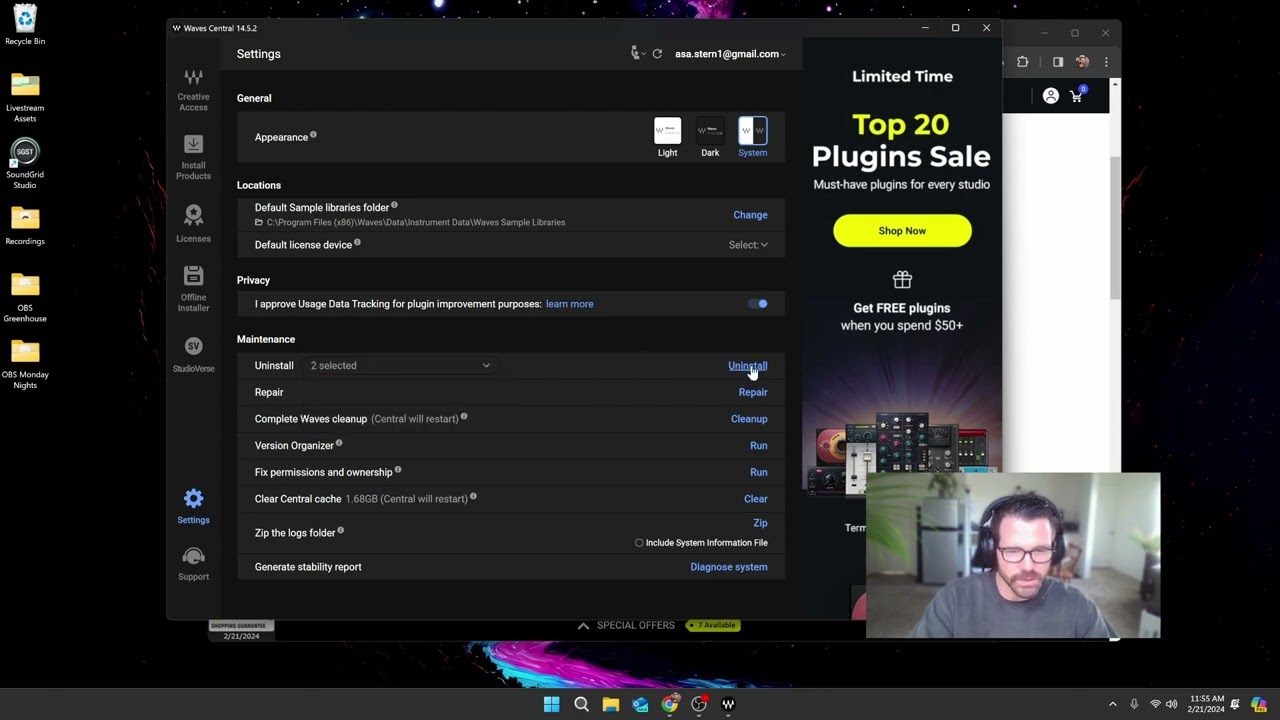The height and width of the screenshot is (720, 1280).
Task: Show info tooltip for Appearance
Action: pyautogui.click(x=313, y=135)
